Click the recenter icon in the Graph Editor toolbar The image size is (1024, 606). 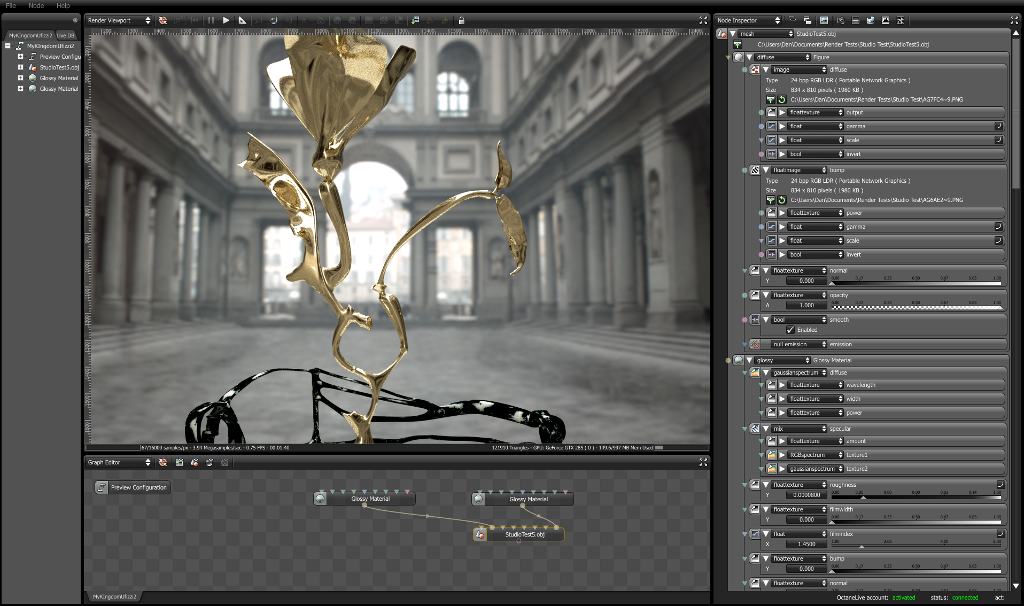(x=163, y=462)
